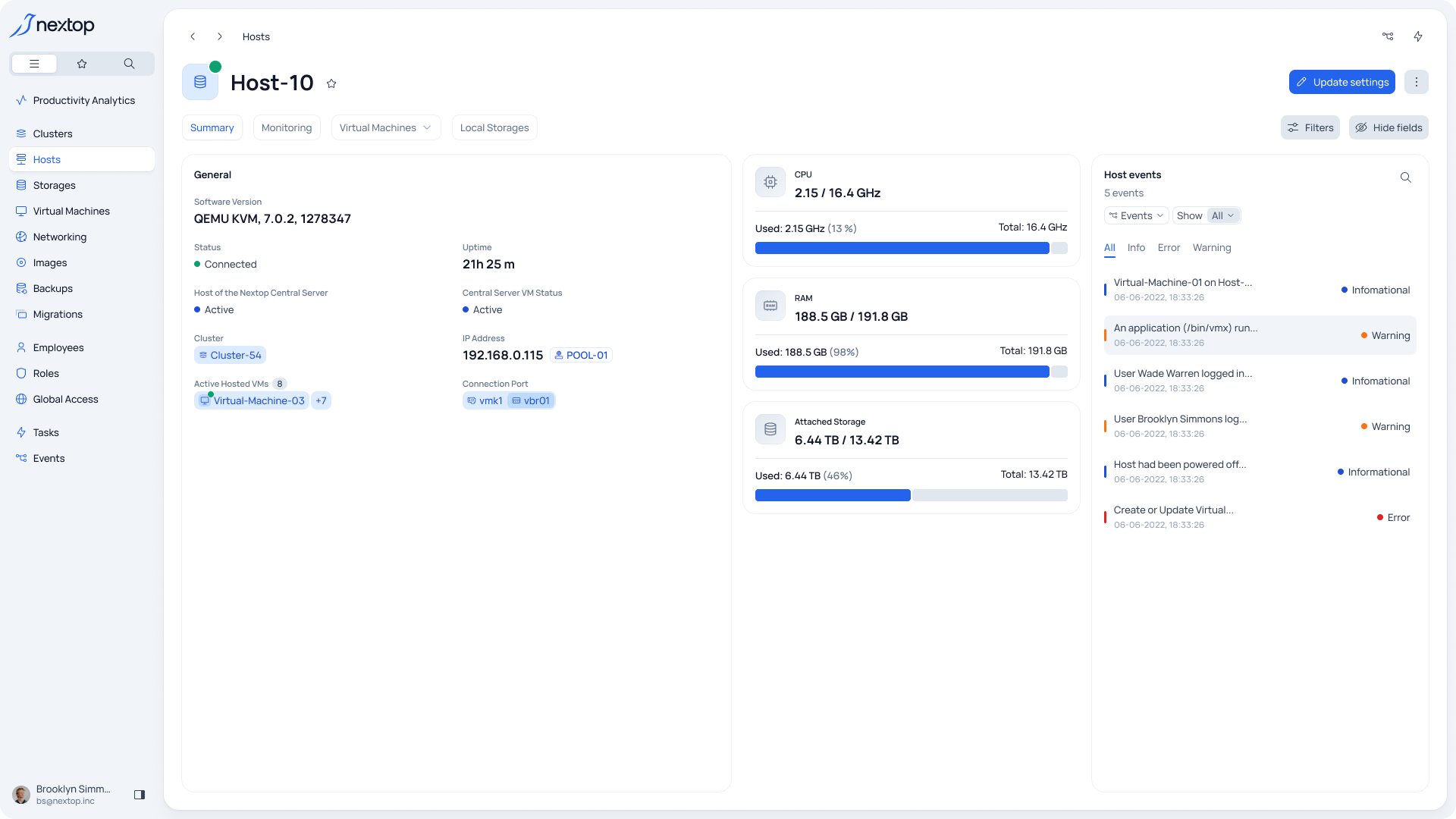
Task: Go back with left chevron
Action: [193, 36]
